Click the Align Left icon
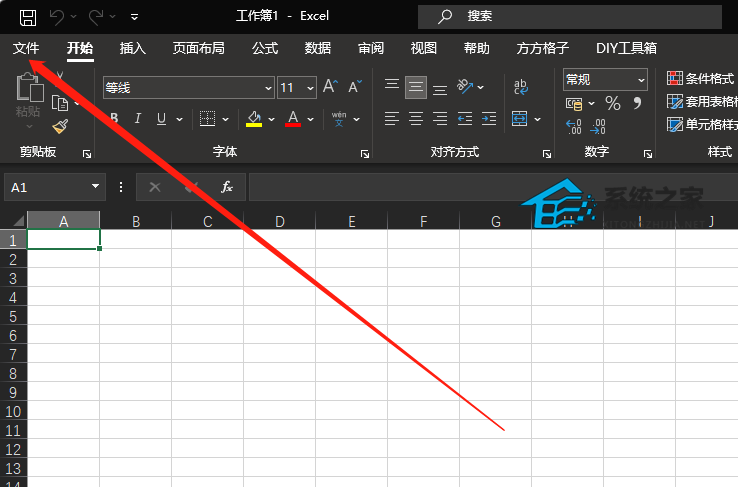This screenshot has width=738, height=487. click(x=392, y=119)
